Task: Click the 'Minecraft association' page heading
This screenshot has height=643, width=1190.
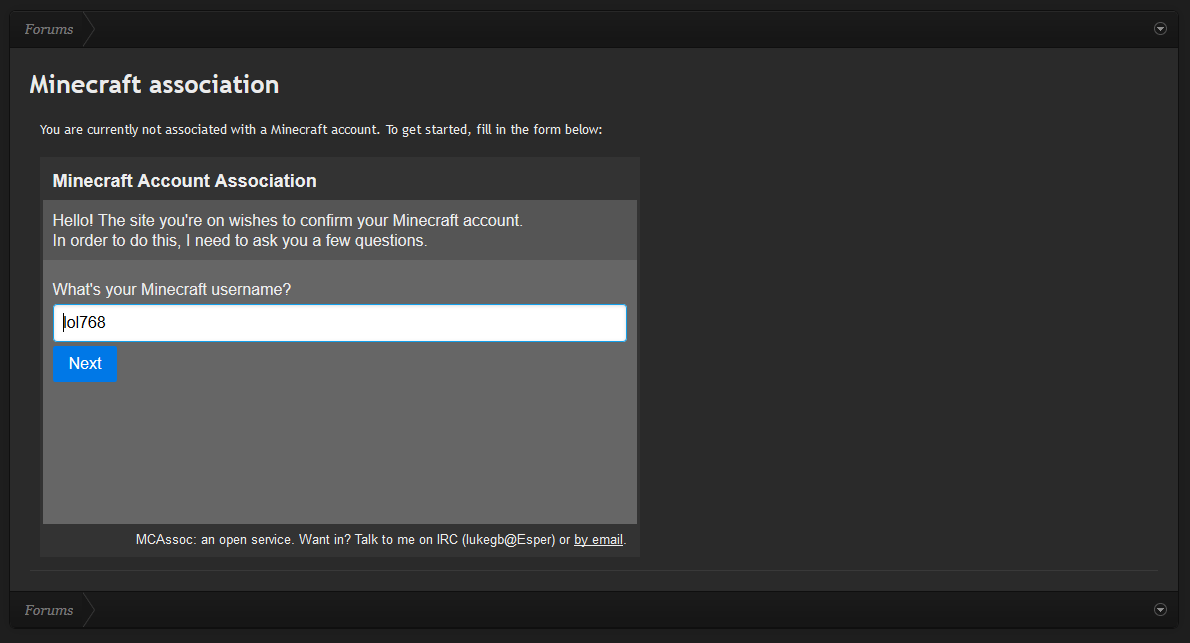Action: (154, 84)
